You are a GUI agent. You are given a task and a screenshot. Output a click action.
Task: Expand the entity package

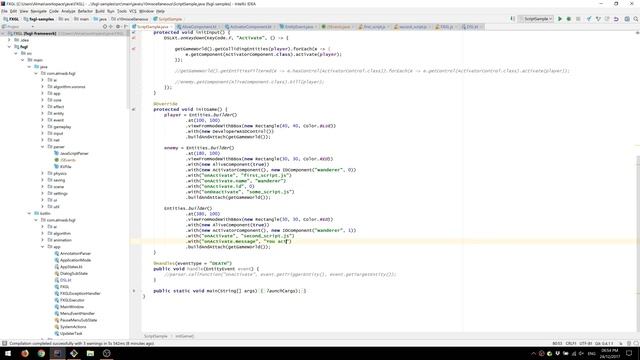(42, 113)
